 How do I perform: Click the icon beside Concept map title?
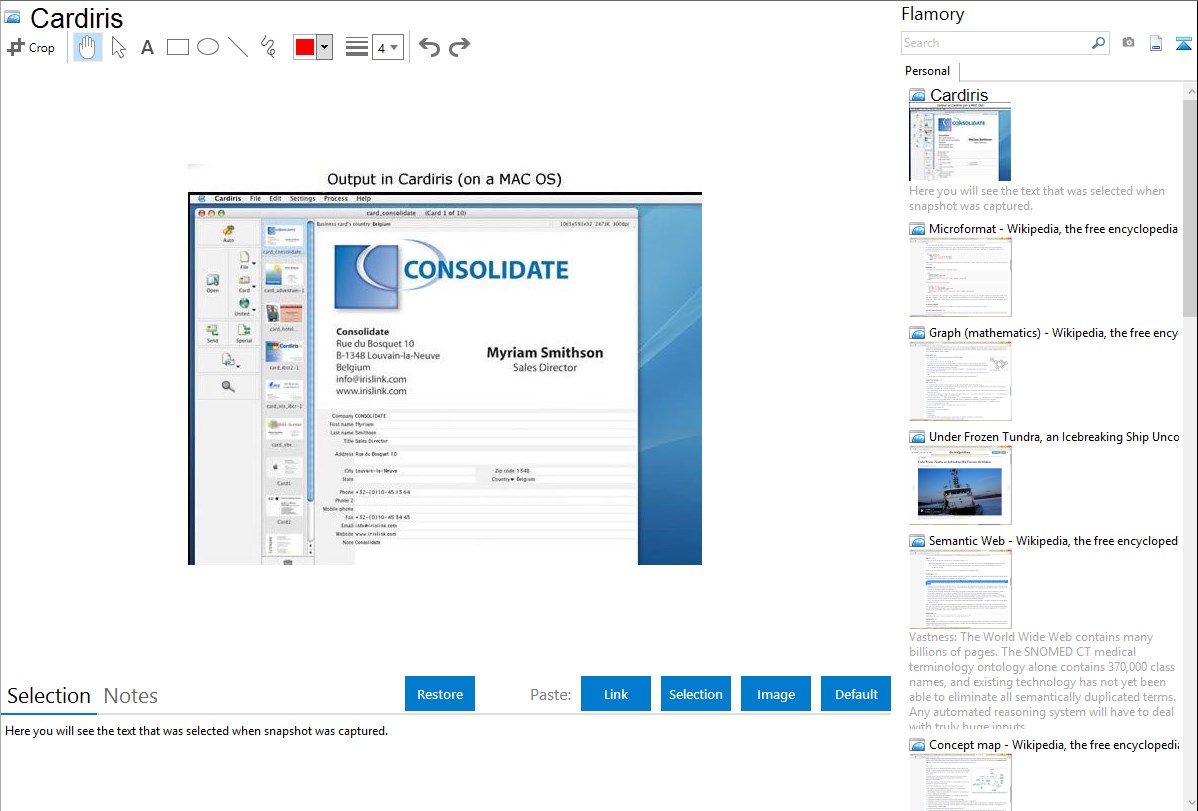coord(918,745)
